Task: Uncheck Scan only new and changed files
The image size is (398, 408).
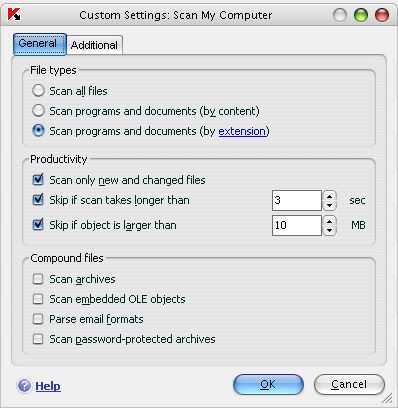Action: coord(38,180)
